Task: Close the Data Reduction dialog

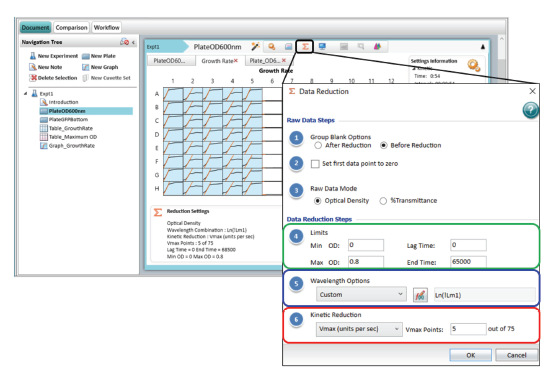Action: [532, 91]
